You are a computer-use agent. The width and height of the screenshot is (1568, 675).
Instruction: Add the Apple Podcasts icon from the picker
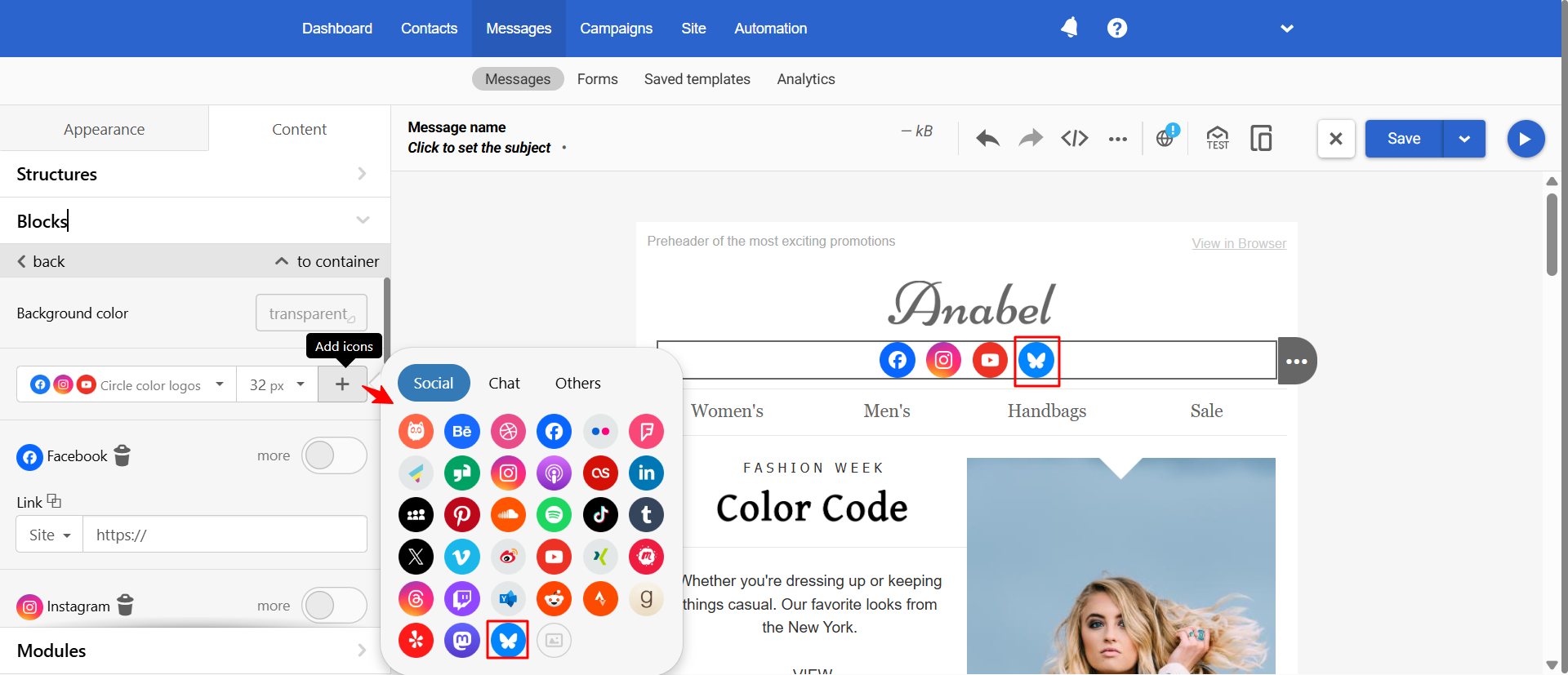pos(554,473)
